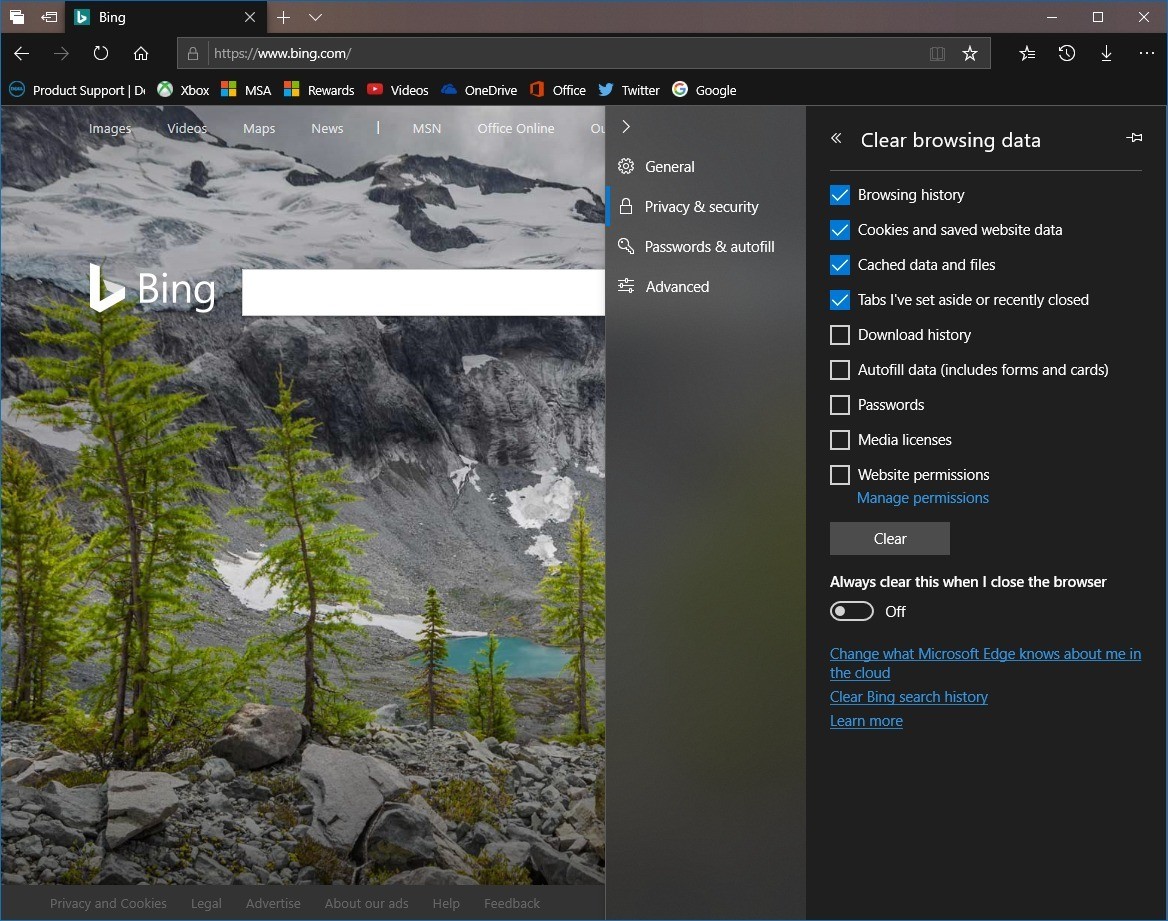Viewport: 1168px width, 921px height.
Task: Click the Forward navigation arrow
Action: (x=61, y=54)
